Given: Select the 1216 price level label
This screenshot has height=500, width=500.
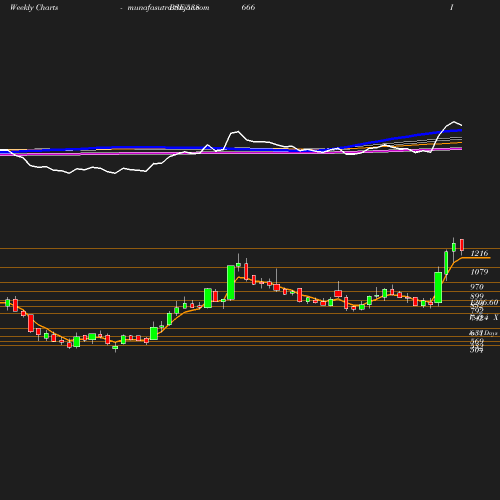Looking at the screenshot, I should [479, 253].
